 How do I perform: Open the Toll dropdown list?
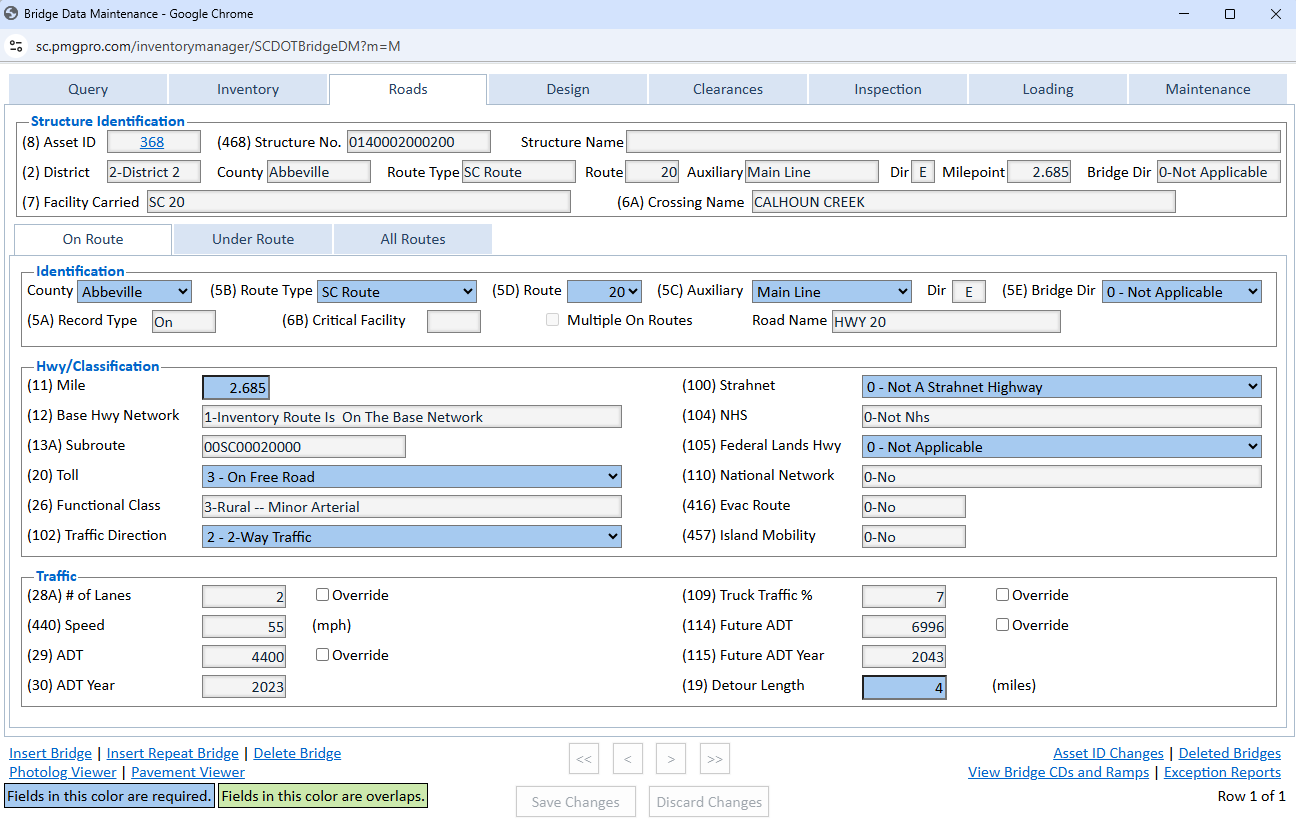tap(411, 477)
